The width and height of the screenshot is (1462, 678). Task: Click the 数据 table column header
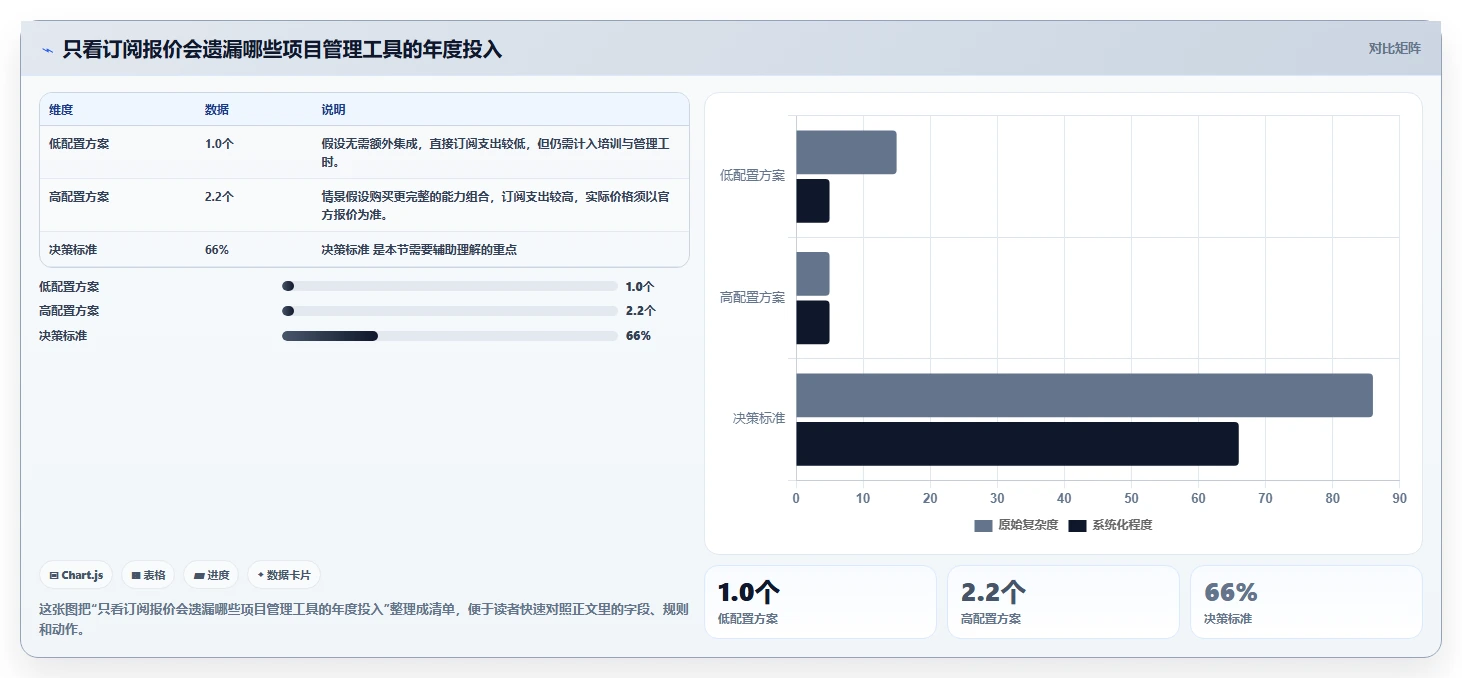(217, 110)
